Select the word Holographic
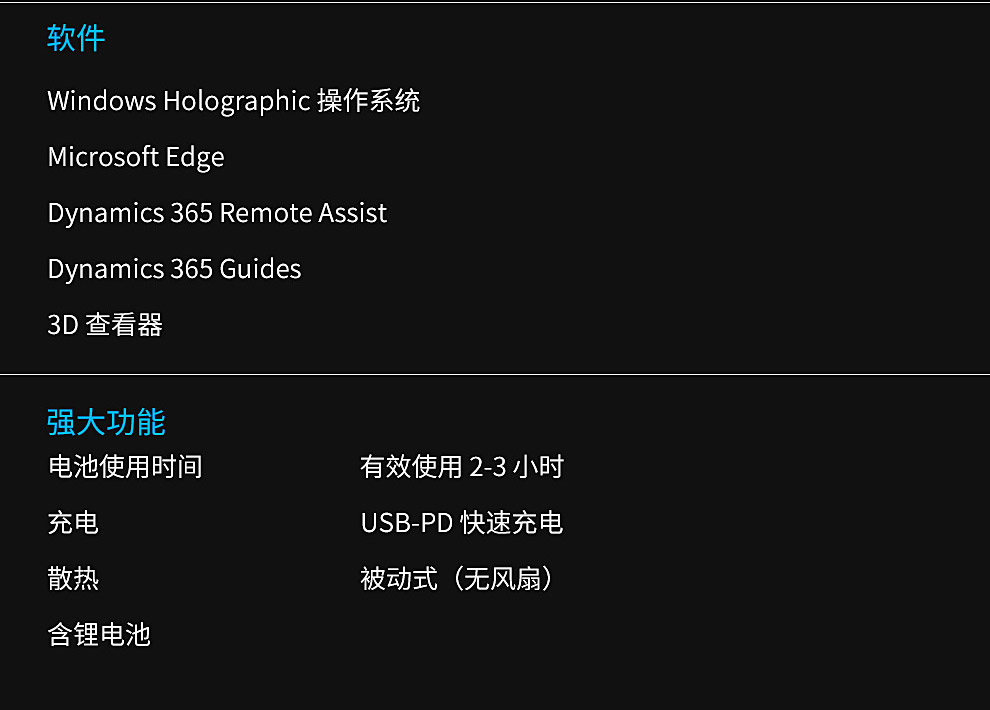 tap(236, 102)
